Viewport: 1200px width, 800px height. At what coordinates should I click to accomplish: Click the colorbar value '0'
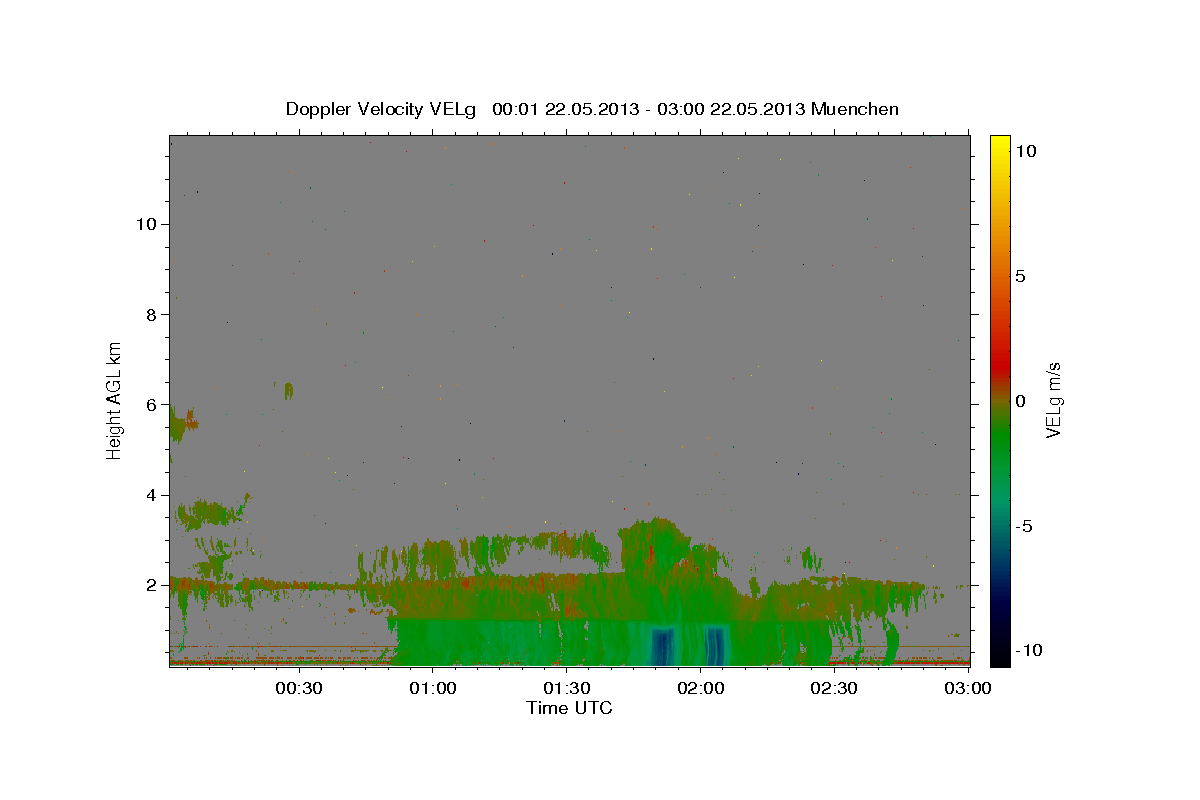1020,401
